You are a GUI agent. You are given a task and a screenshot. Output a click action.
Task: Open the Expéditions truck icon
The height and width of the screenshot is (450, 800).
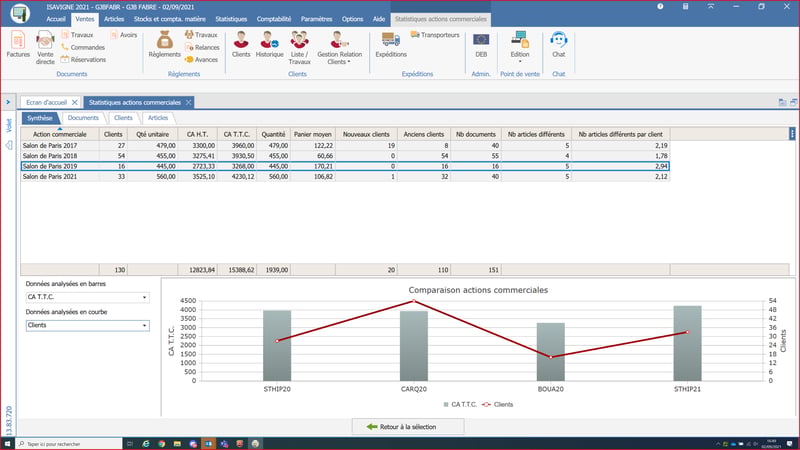pos(391,44)
